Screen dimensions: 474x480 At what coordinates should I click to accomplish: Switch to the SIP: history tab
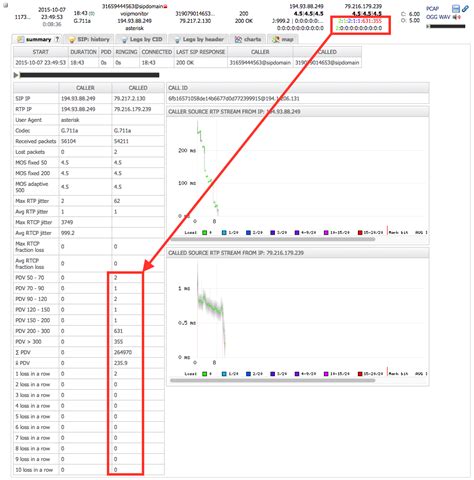[x=89, y=39]
